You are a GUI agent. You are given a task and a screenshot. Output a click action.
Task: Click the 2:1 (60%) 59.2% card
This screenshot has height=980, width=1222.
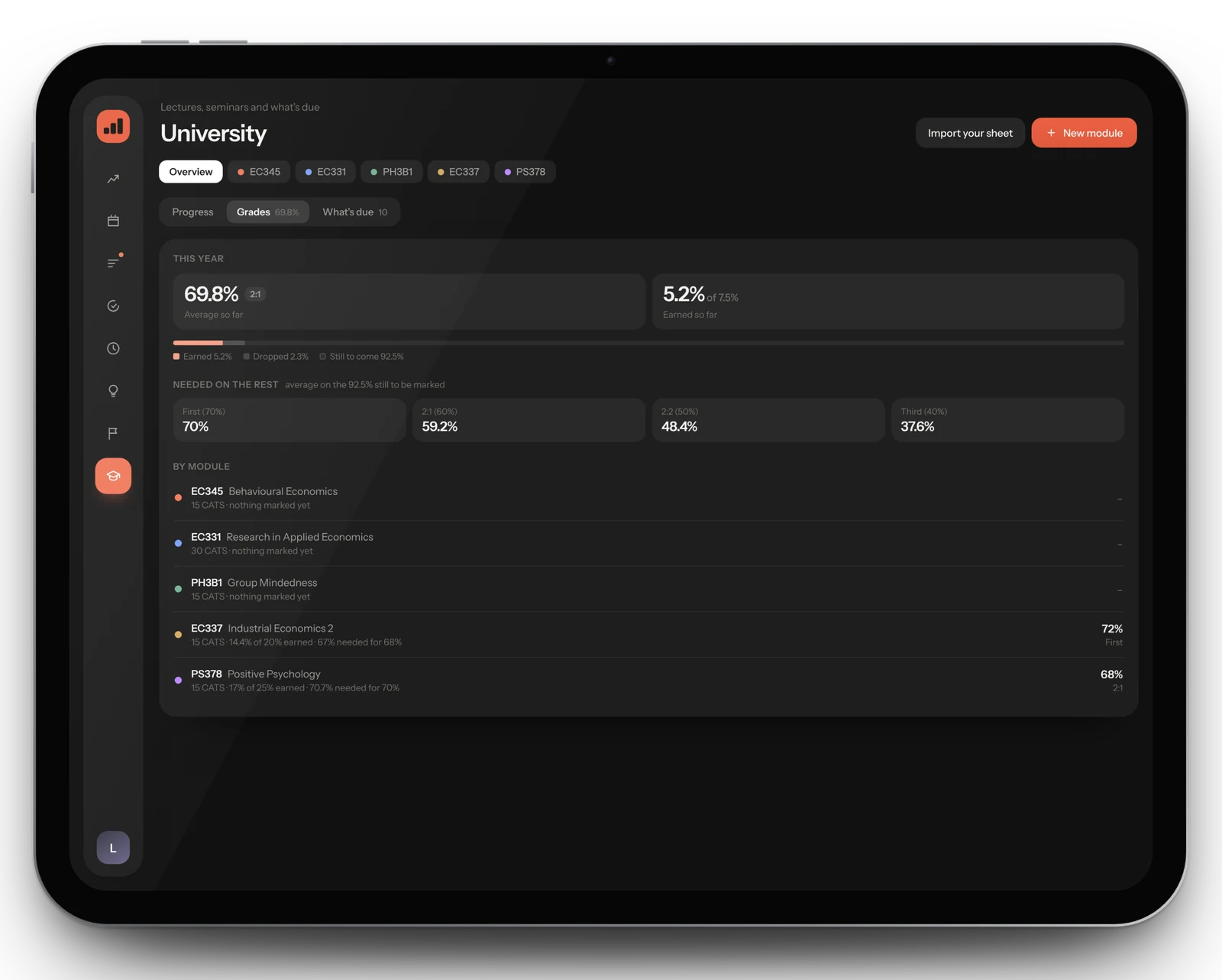pyautogui.click(x=529, y=420)
